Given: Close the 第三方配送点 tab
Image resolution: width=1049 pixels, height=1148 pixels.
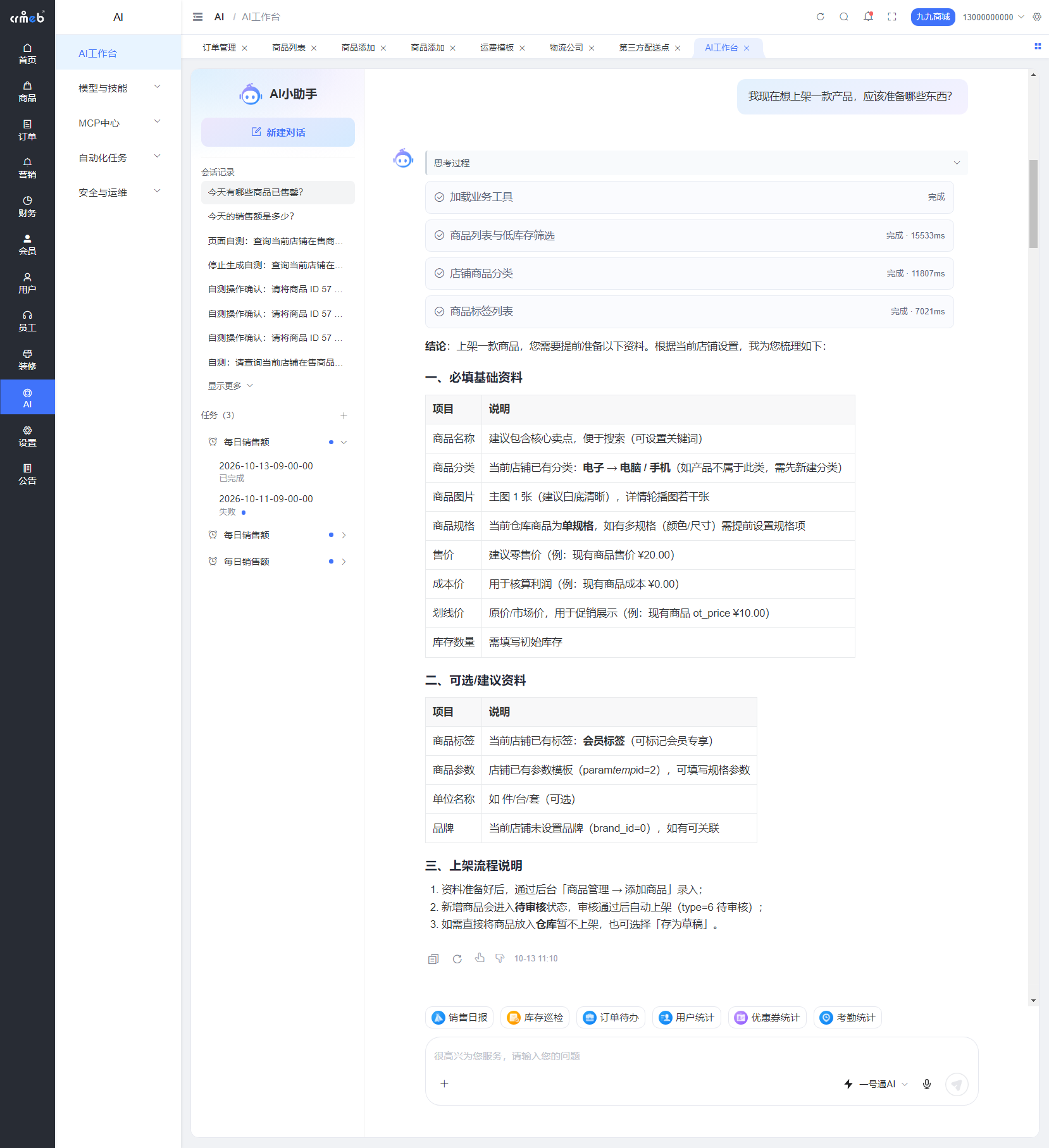Looking at the screenshot, I should pos(678,48).
